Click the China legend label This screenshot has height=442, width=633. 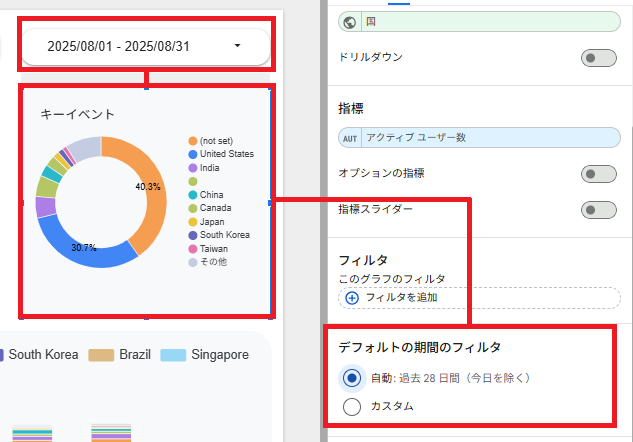click(x=212, y=195)
